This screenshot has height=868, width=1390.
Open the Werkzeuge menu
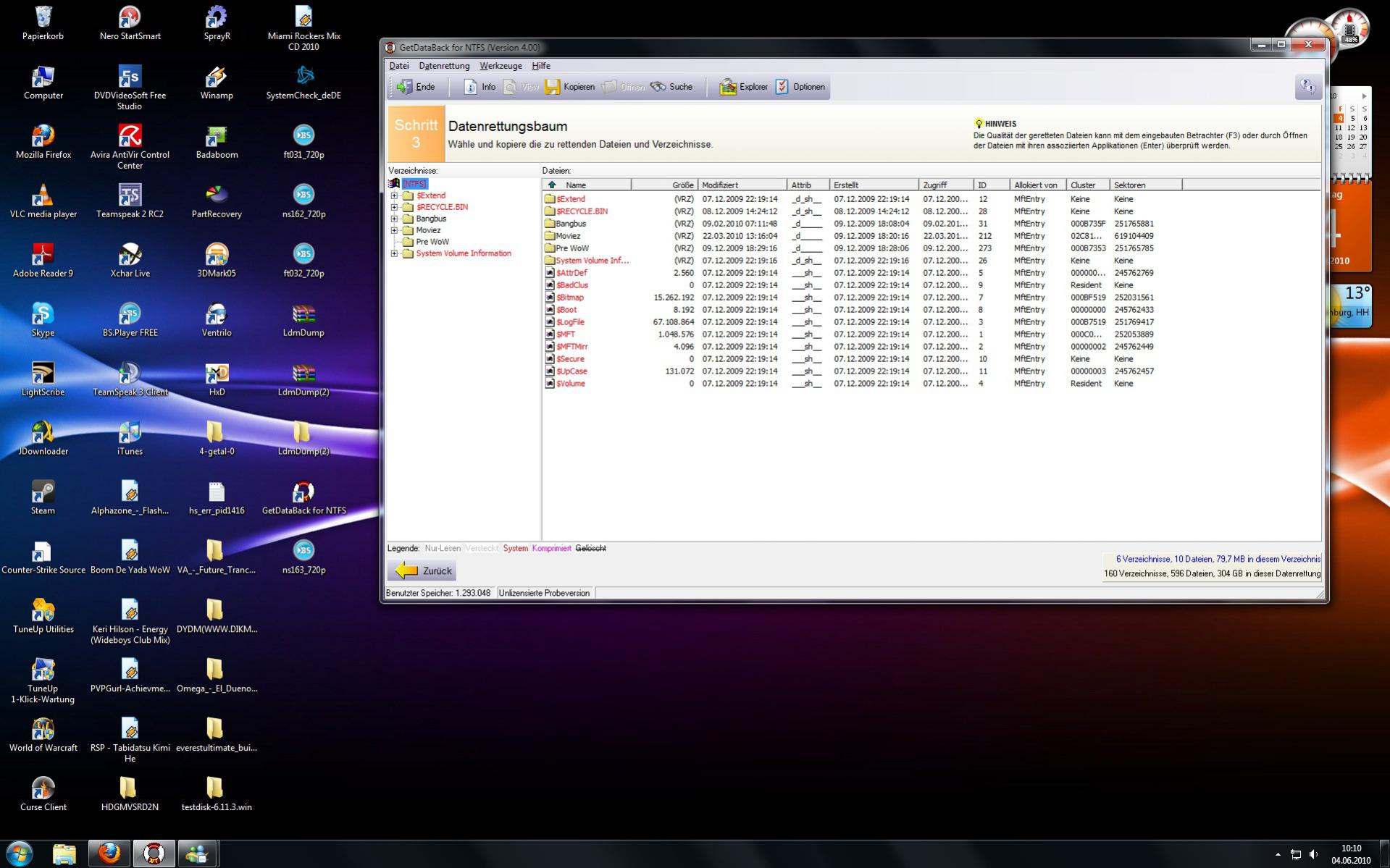coord(501,66)
